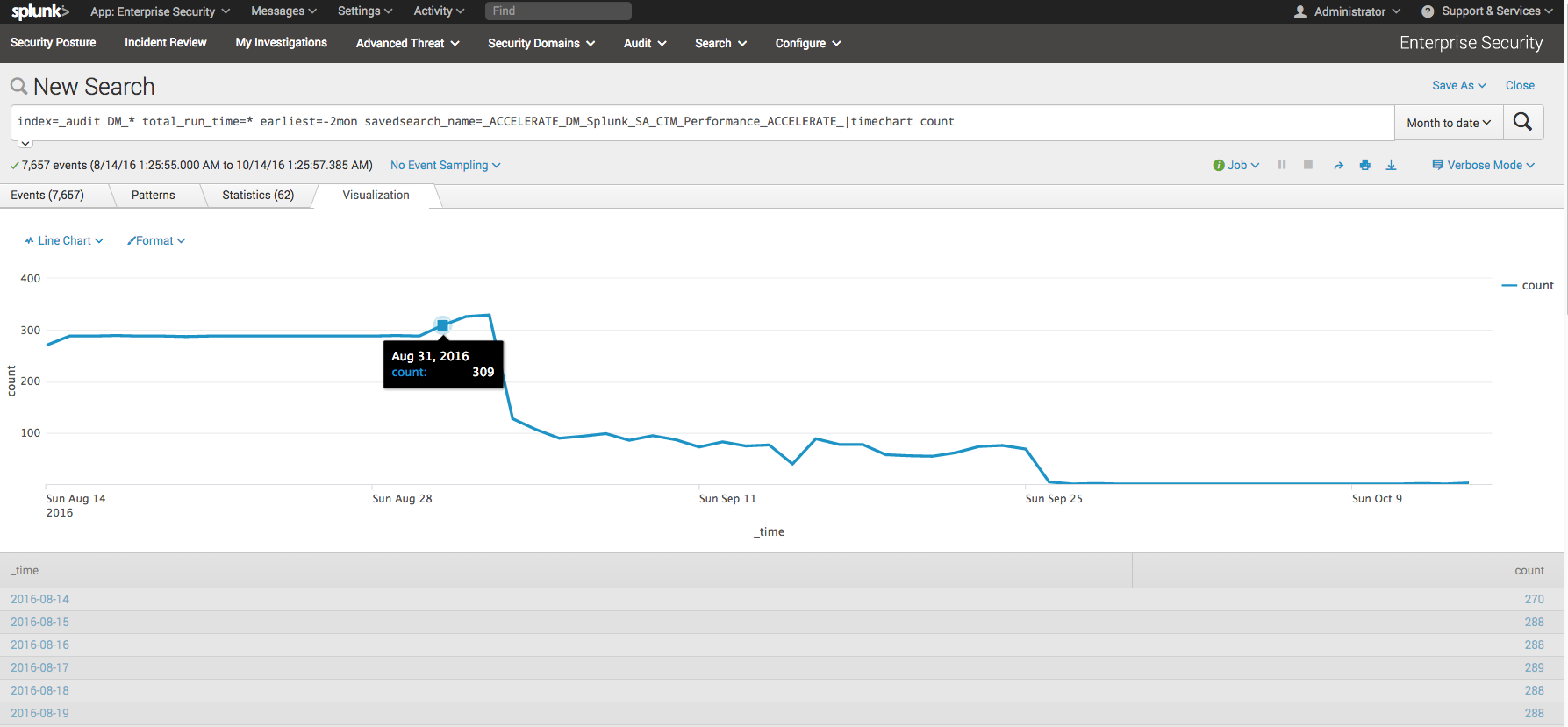Open the No Event Sampling dropdown
This screenshot has height=727, width=1568.
tap(446, 165)
